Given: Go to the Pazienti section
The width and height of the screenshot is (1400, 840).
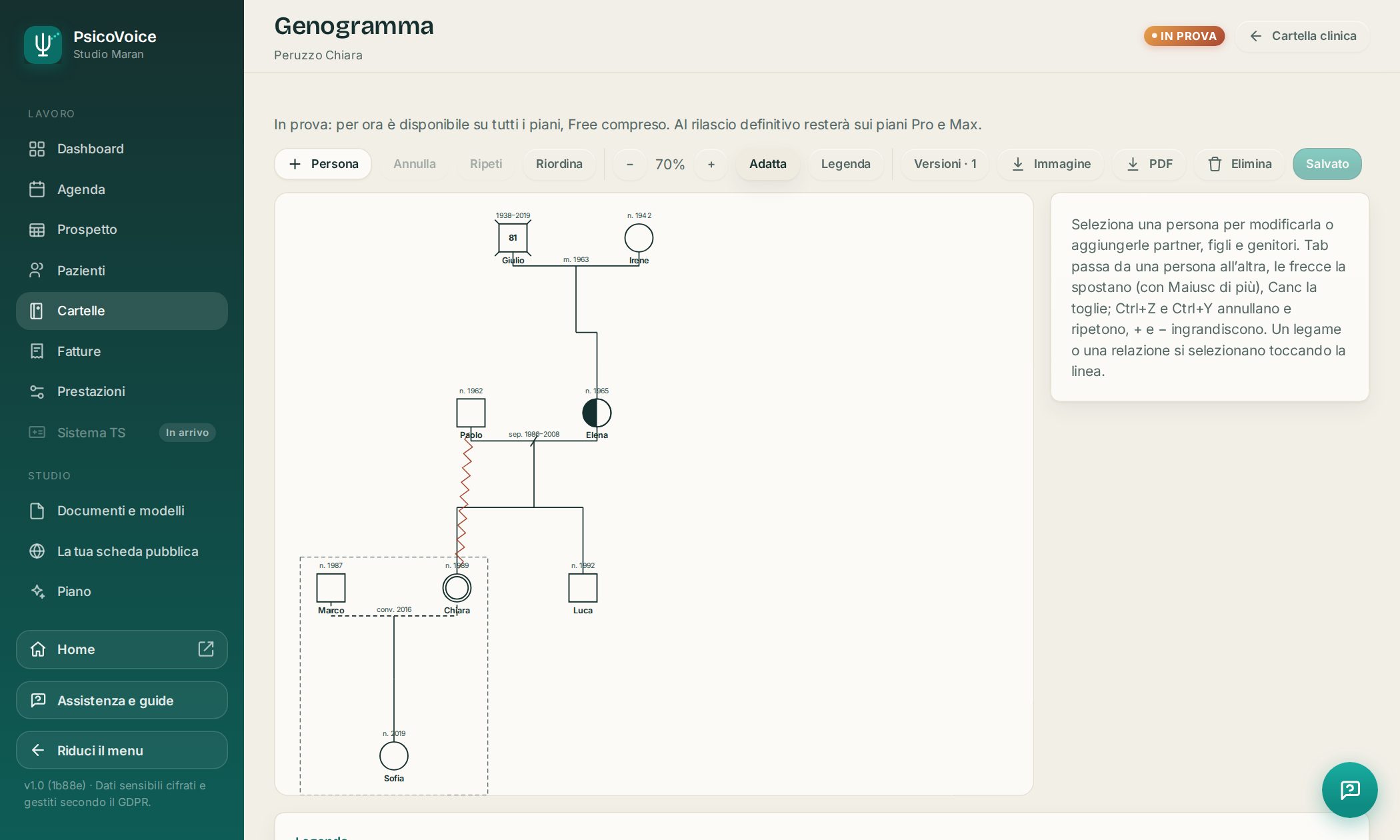Looking at the screenshot, I should tap(121, 271).
